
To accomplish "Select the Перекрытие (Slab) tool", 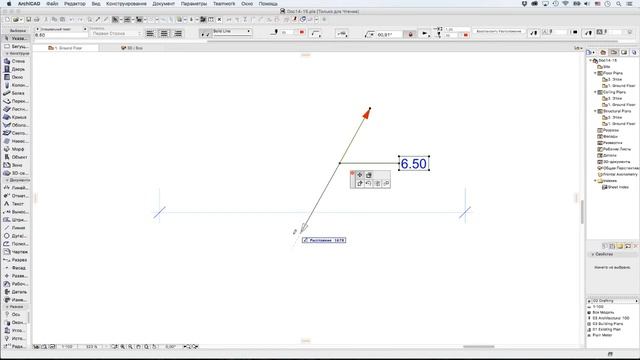I will (15, 101).
